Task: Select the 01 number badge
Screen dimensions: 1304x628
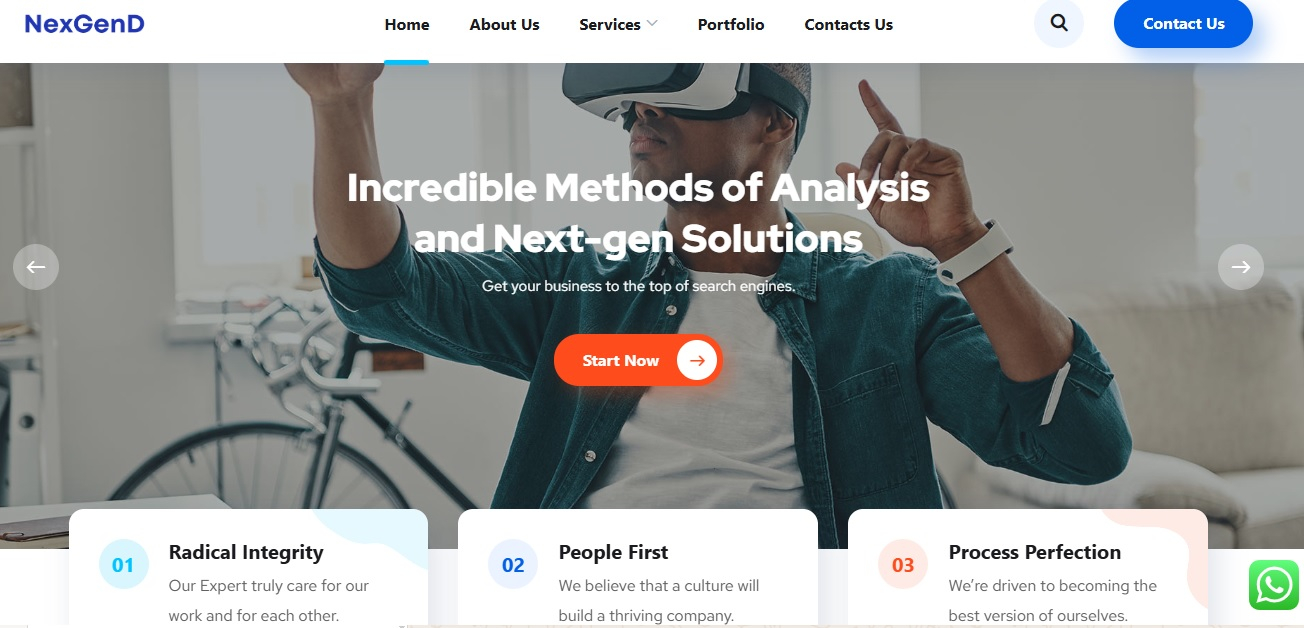Action: tap(123, 565)
